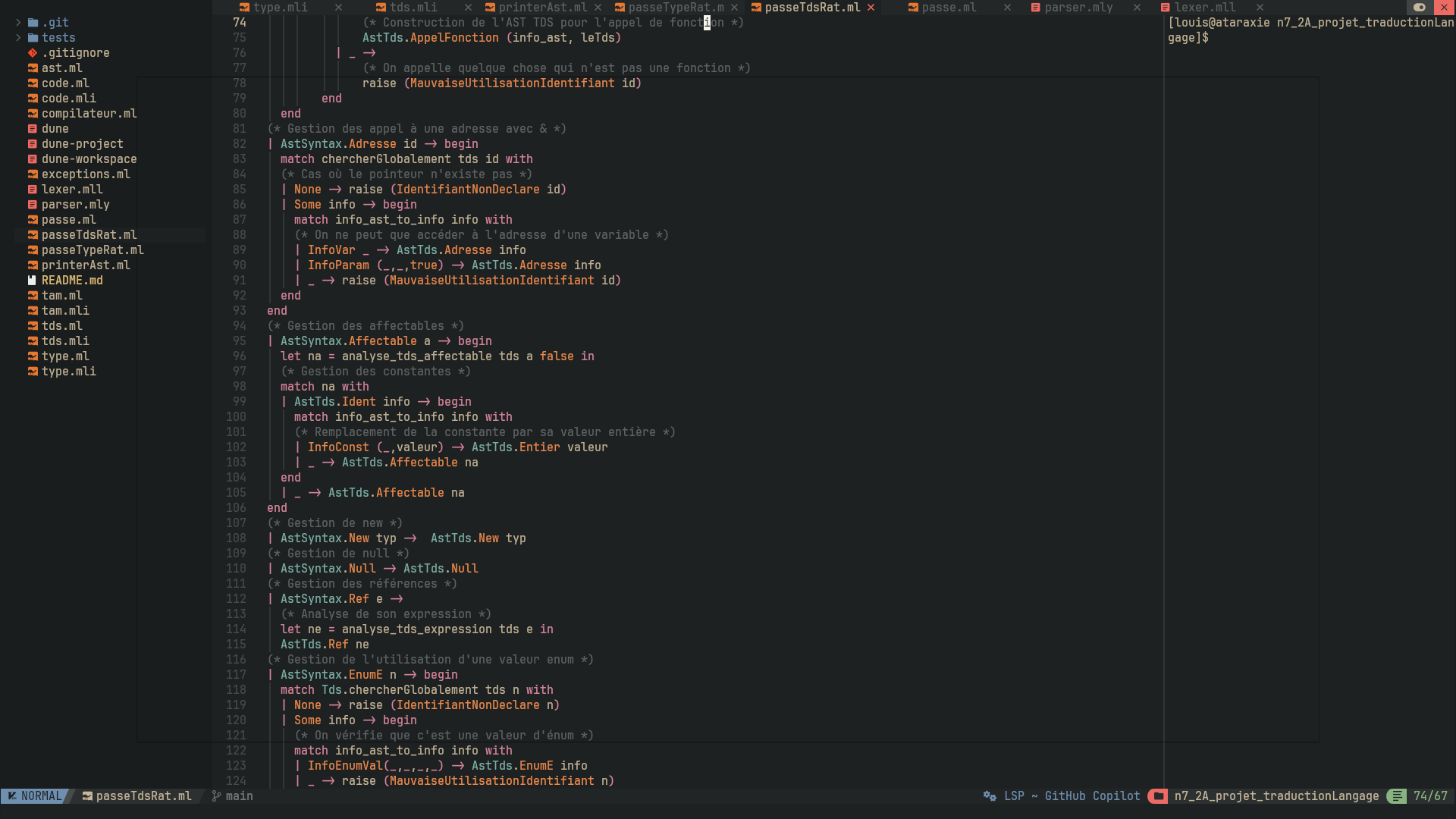The width and height of the screenshot is (1456, 819).
Task: Close the lexer.mll tab
Action: pos(1260,8)
